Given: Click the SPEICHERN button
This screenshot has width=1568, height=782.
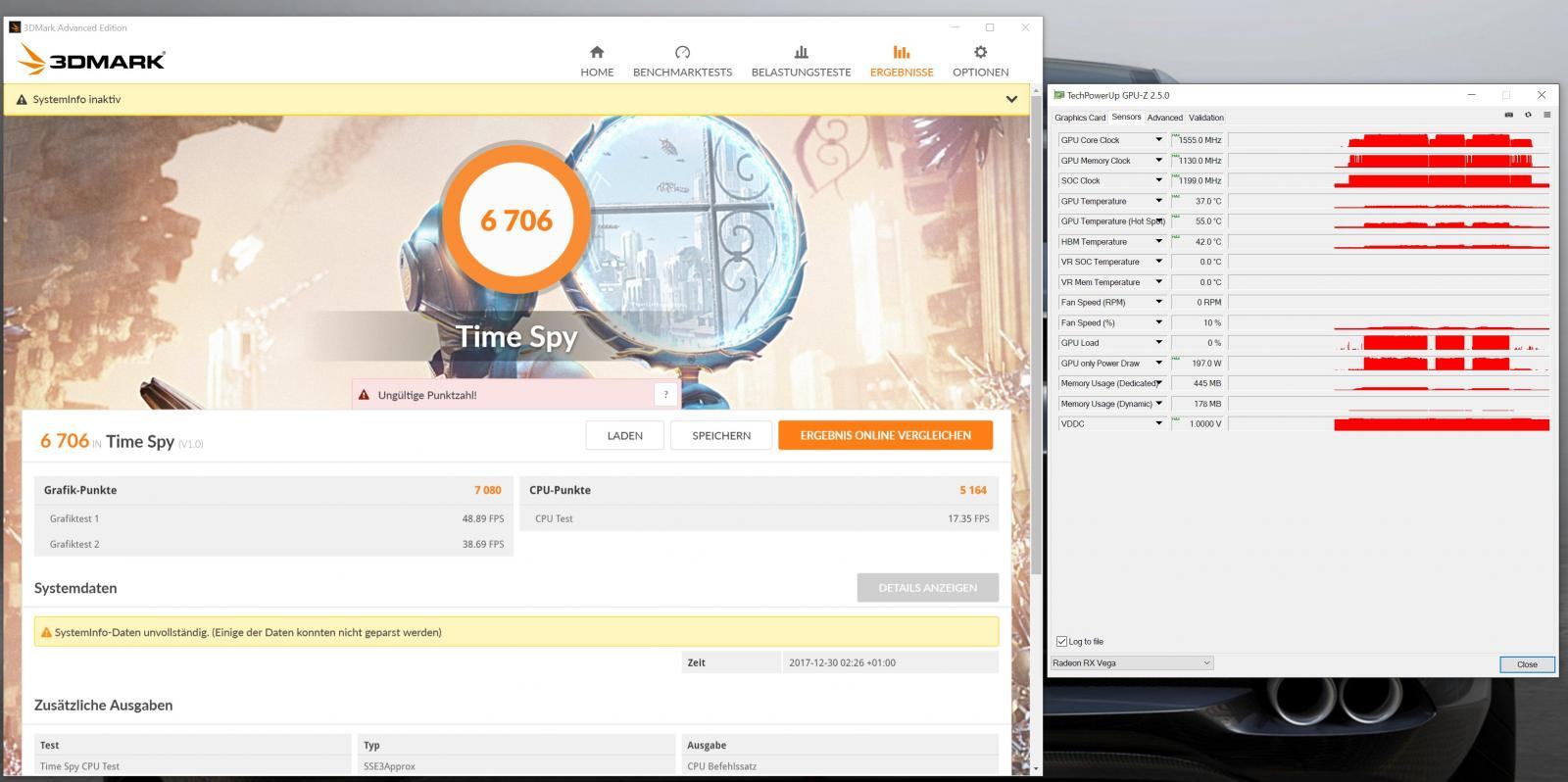Looking at the screenshot, I should [721, 435].
